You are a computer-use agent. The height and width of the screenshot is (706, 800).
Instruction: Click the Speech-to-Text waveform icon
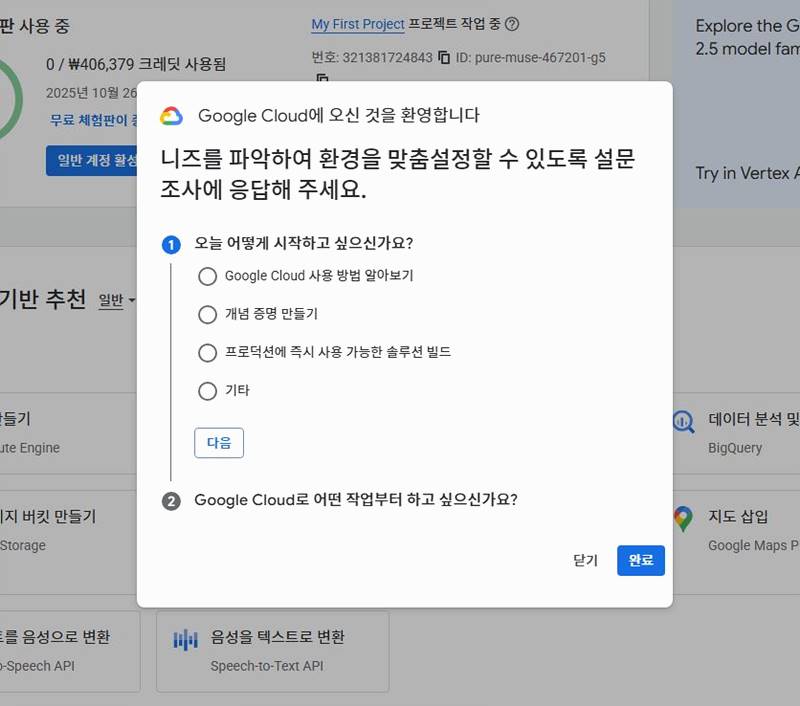(185, 640)
